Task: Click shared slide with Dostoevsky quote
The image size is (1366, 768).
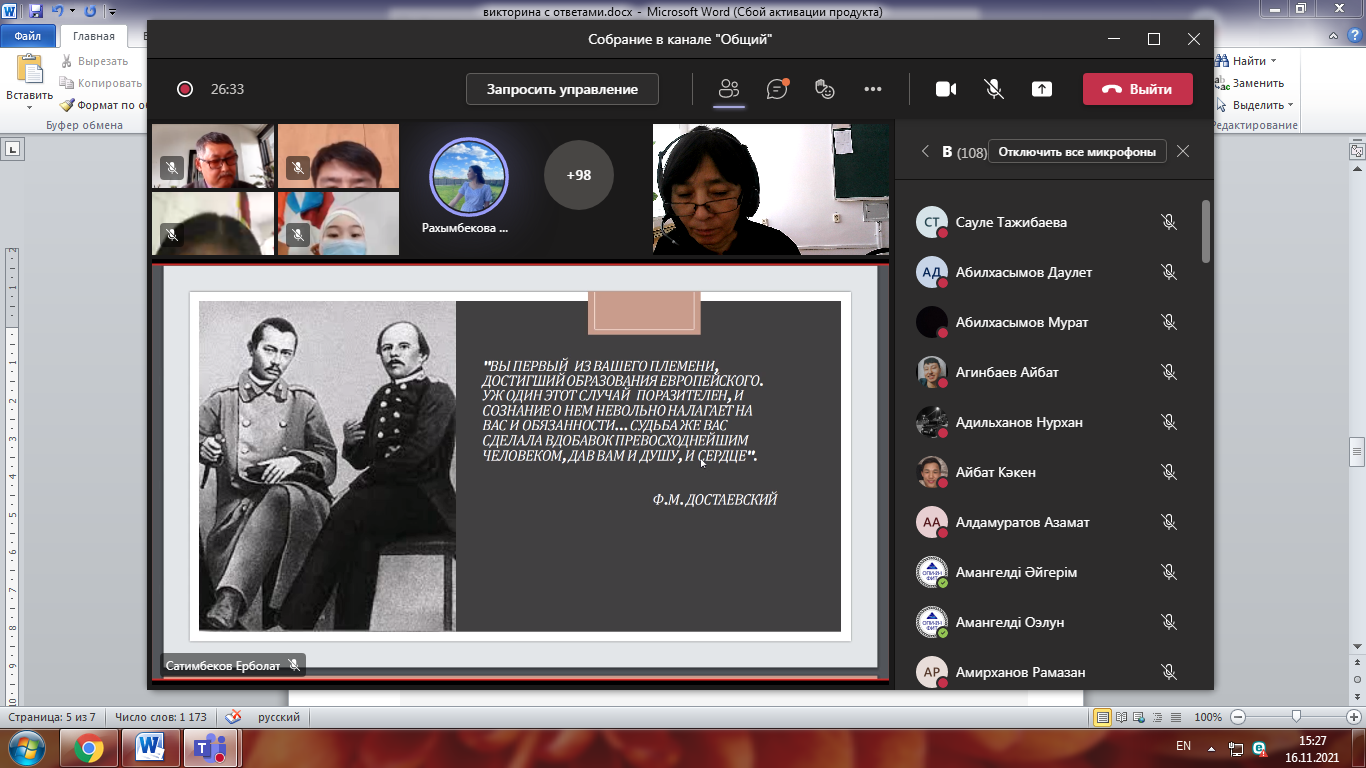Action: tap(520, 466)
